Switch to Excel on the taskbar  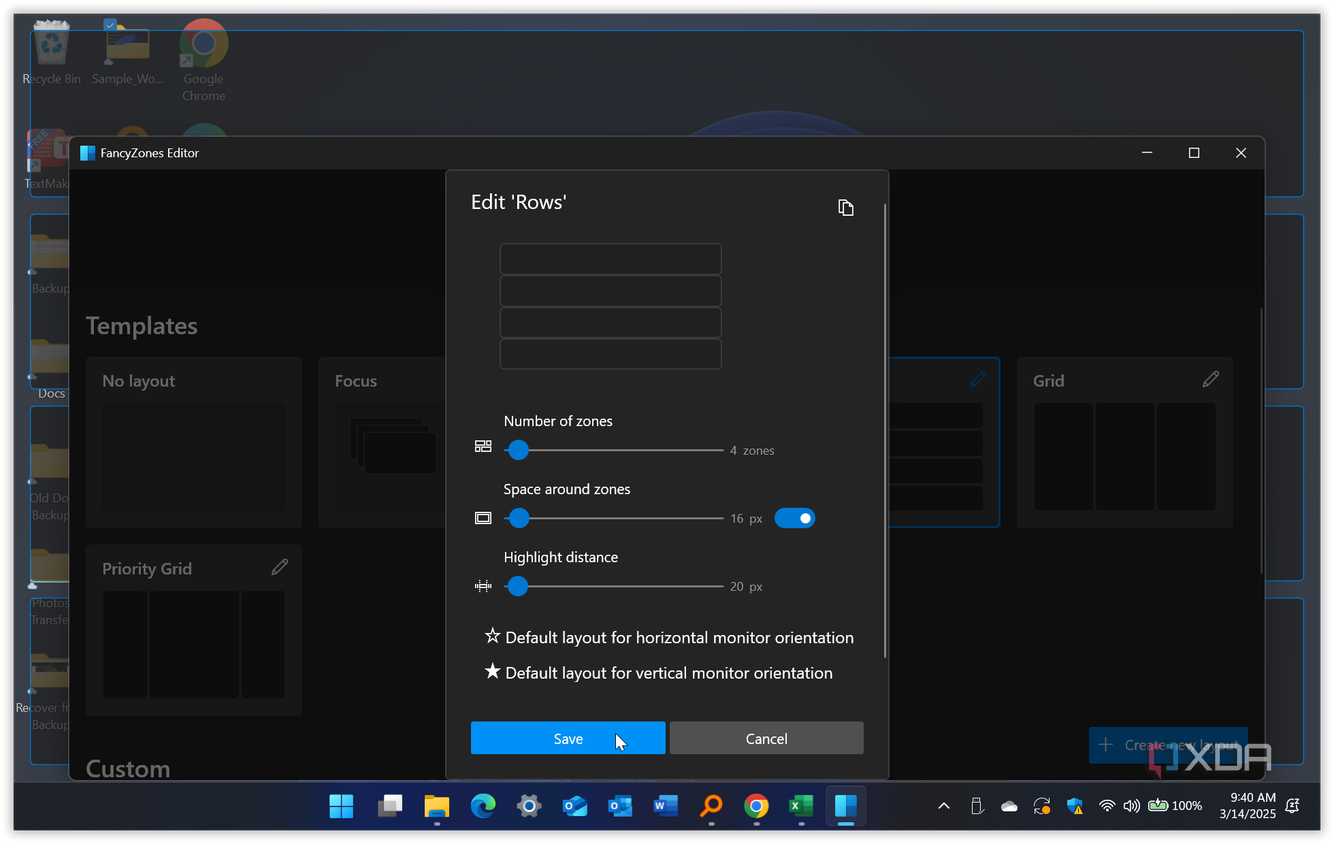coord(801,806)
